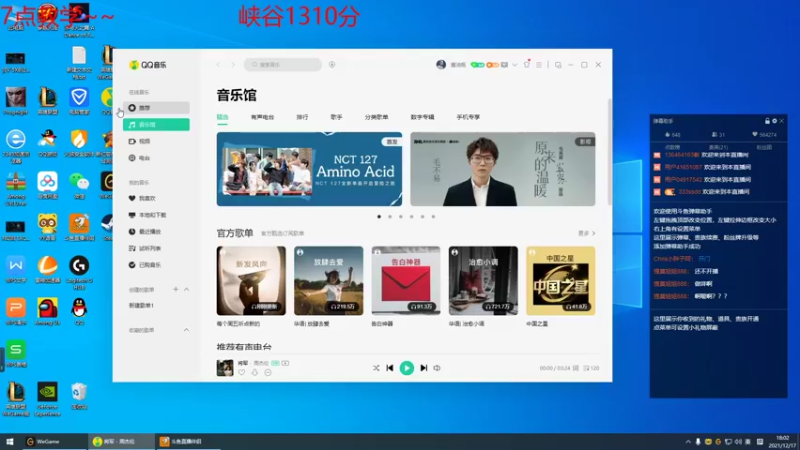Image resolution: width=800 pixels, height=450 pixels.
Task: Click the song recognition icon beside search
Action: point(332,65)
